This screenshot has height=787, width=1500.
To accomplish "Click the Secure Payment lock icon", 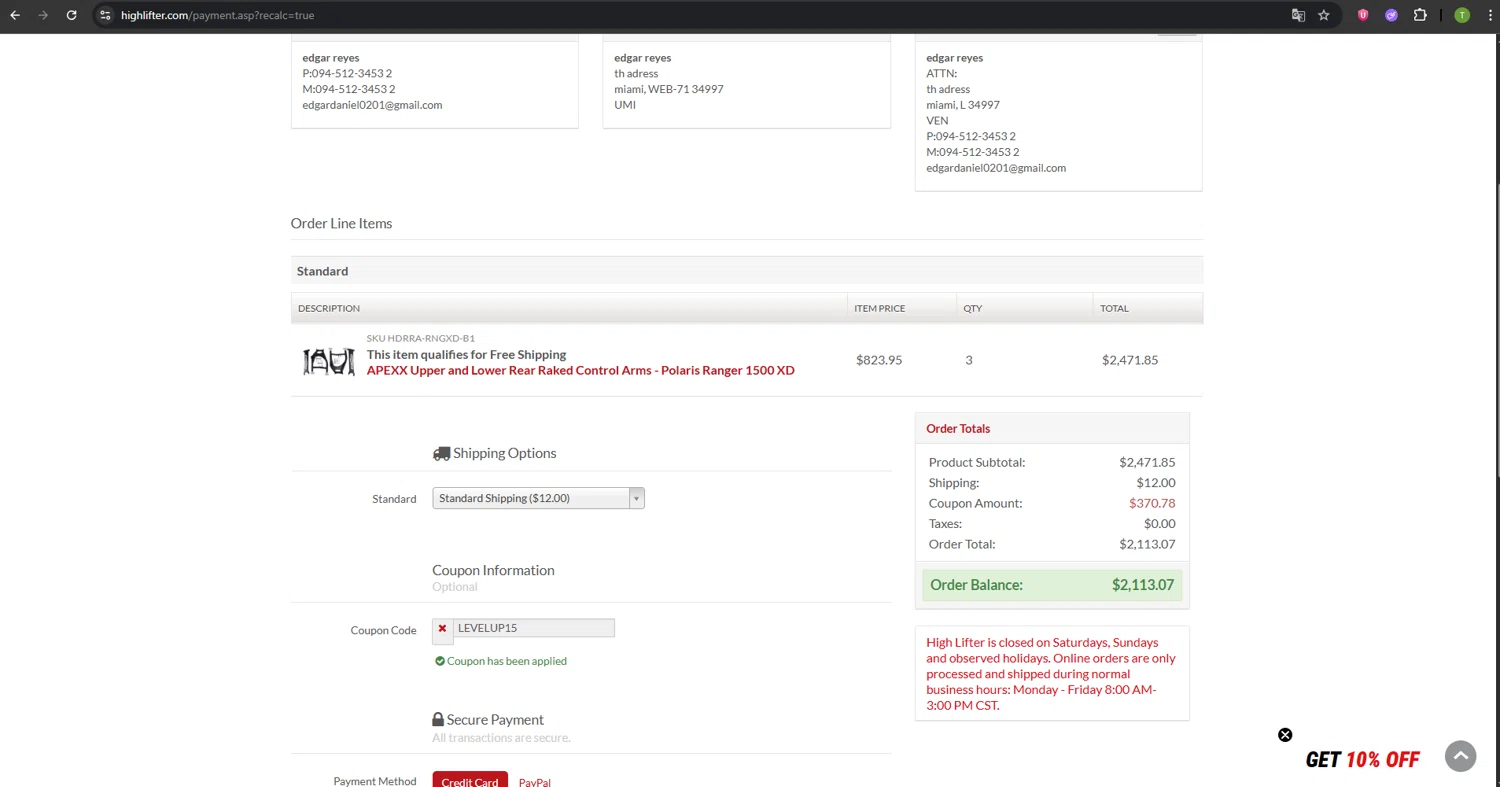I will pos(438,719).
